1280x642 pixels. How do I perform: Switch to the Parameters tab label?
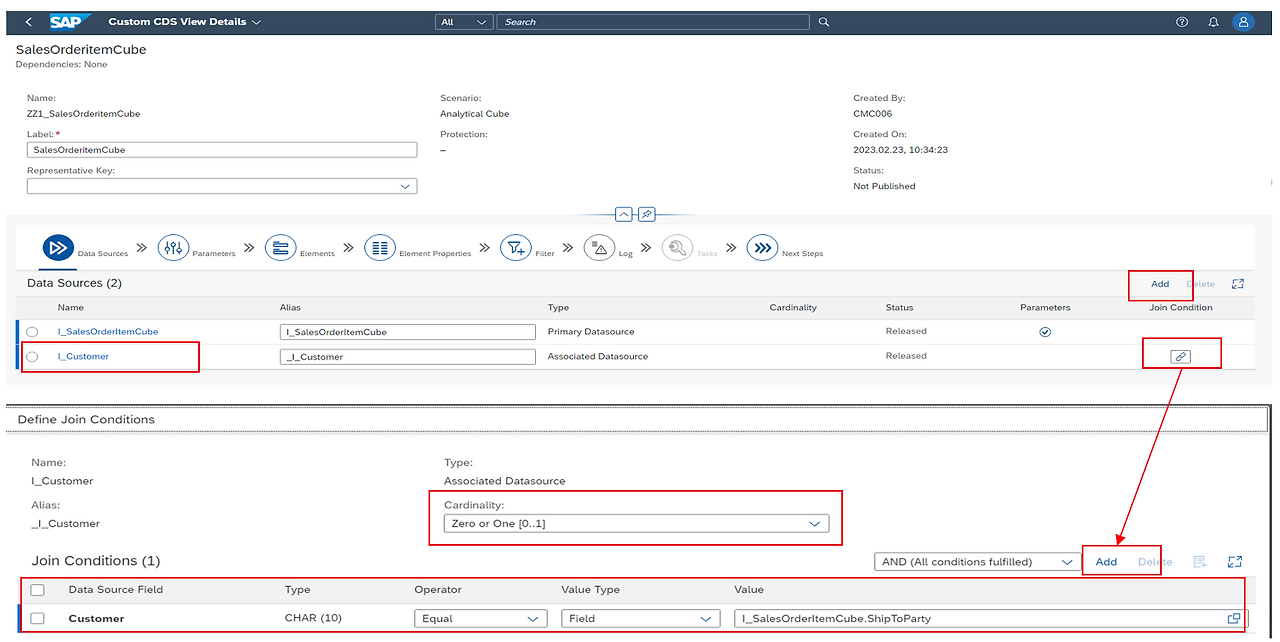pos(214,254)
